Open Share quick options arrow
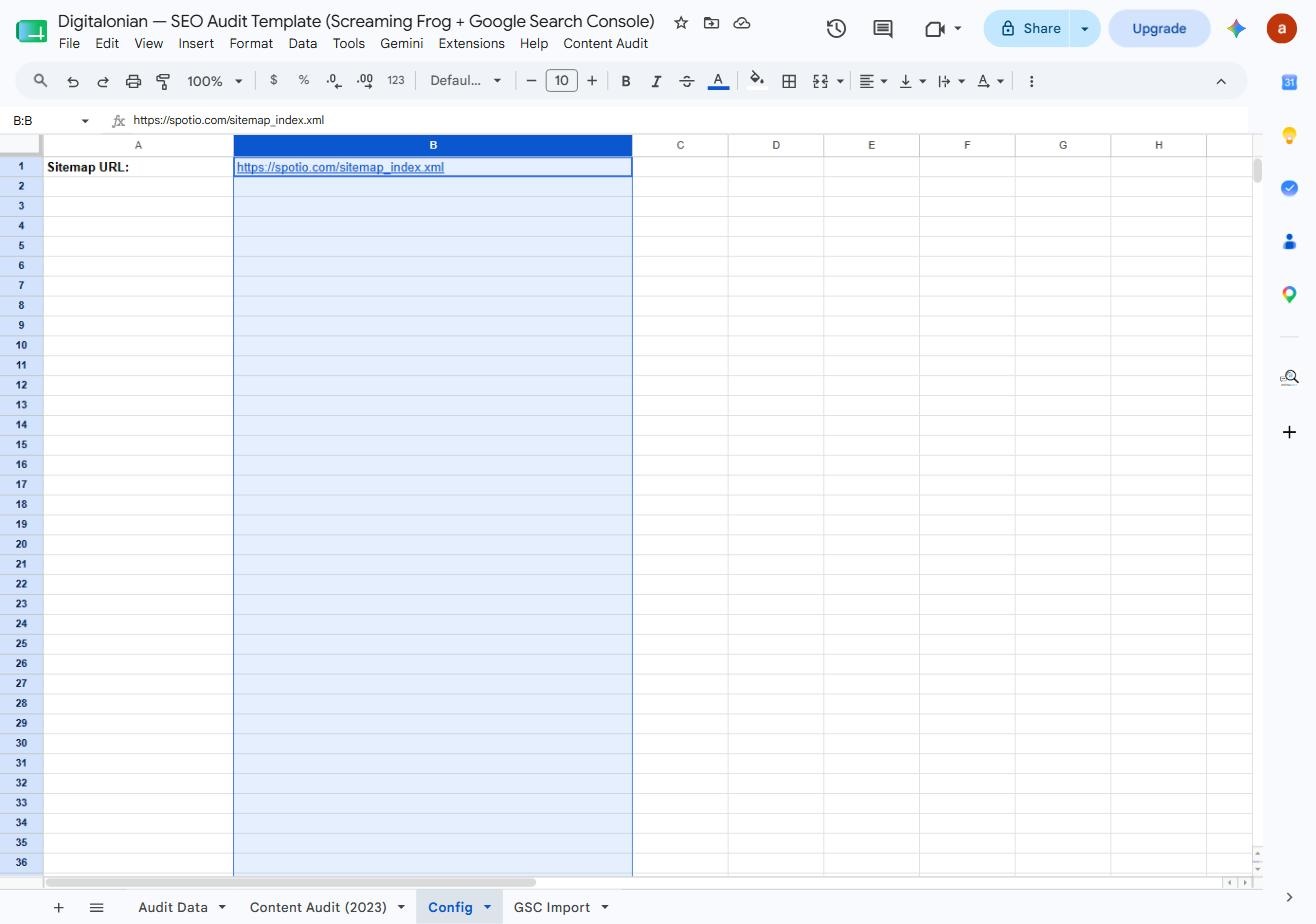 1085,28
